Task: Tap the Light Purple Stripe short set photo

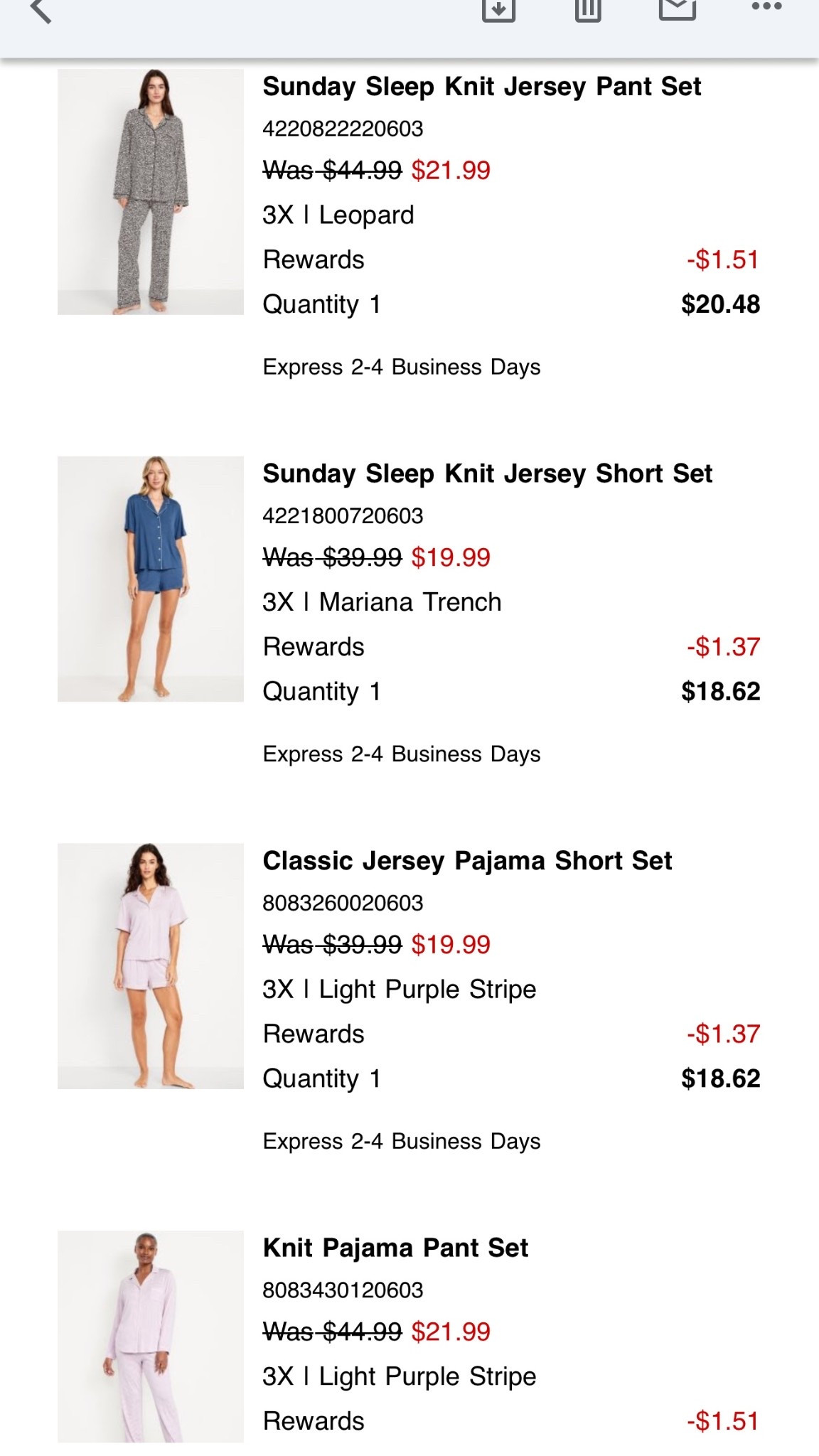Action: click(x=149, y=967)
